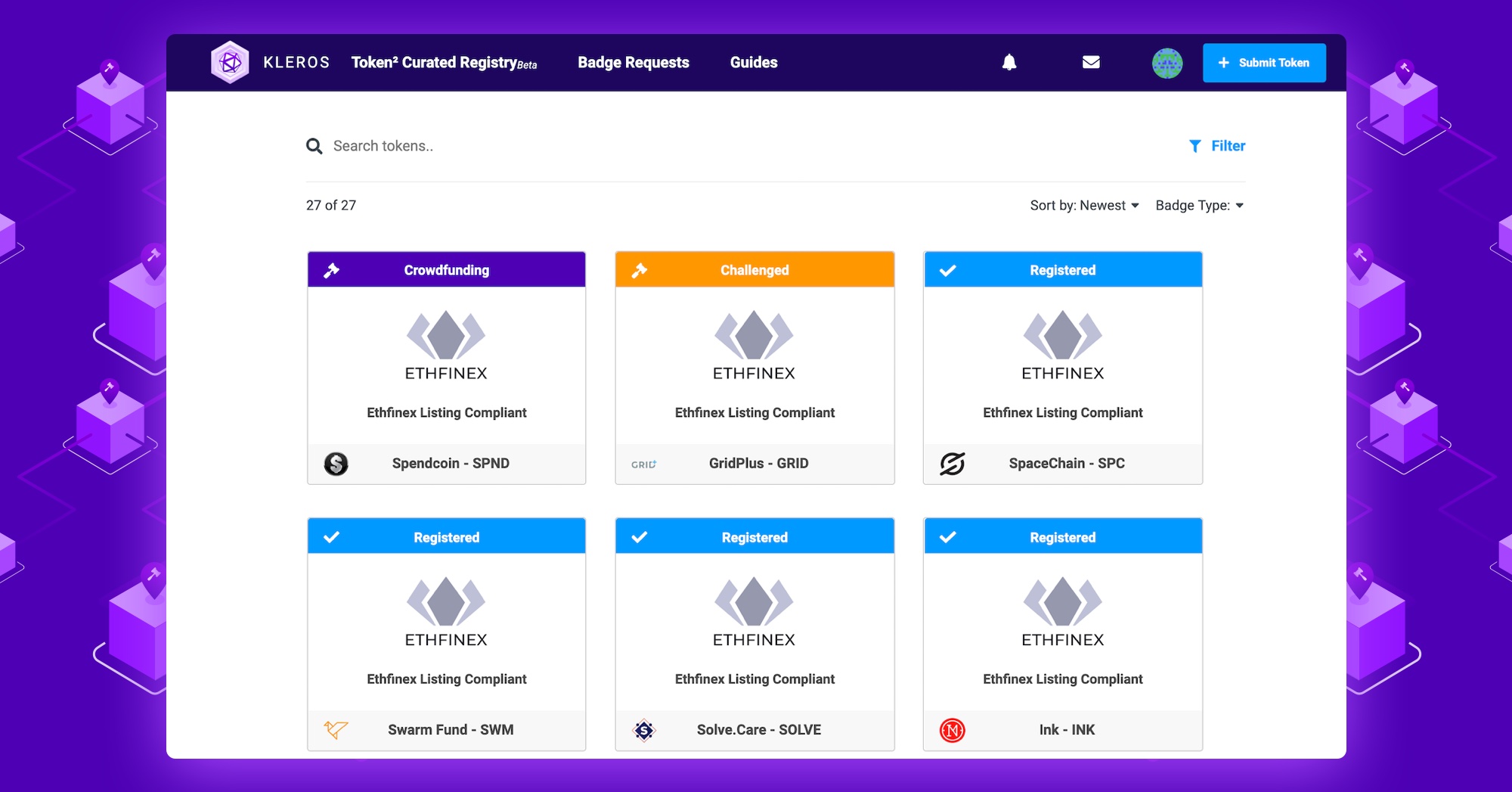This screenshot has height=792, width=1512.
Task: Open messages via the envelope icon
Action: tap(1091, 63)
